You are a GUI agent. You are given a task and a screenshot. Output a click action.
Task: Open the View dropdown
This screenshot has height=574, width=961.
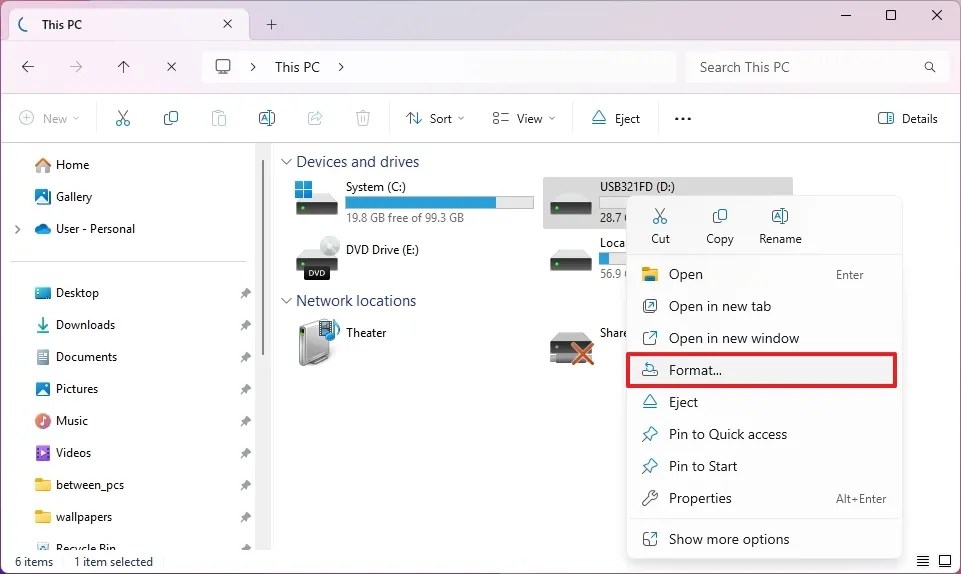pyautogui.click(x=523, y=118)
